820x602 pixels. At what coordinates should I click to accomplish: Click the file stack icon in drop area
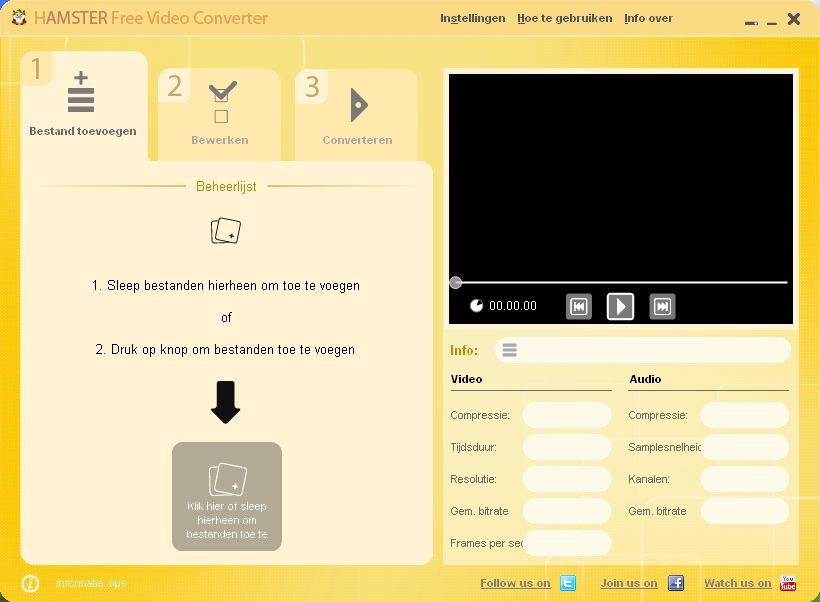tap(226, 229)
